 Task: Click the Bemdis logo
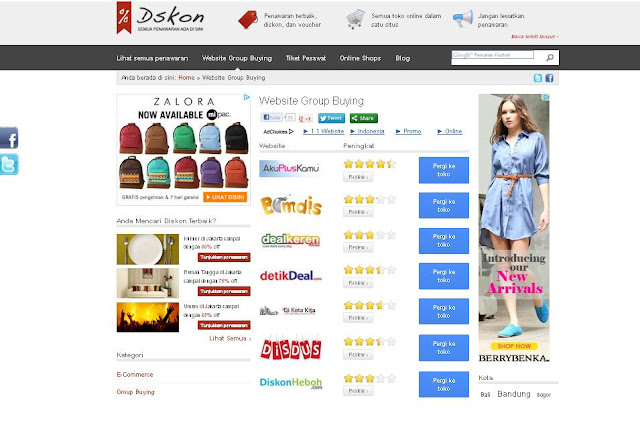(x=291, y=205)
